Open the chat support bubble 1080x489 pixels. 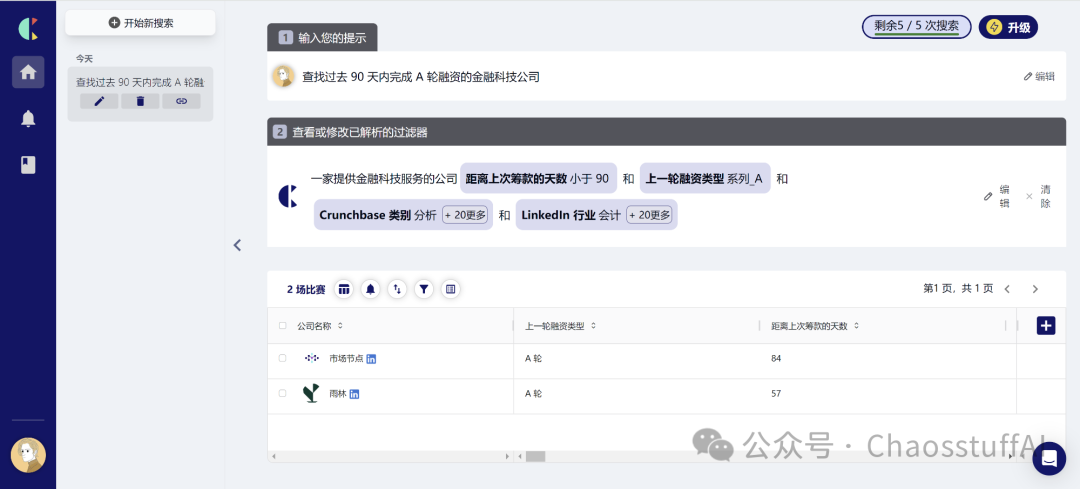1049,459
